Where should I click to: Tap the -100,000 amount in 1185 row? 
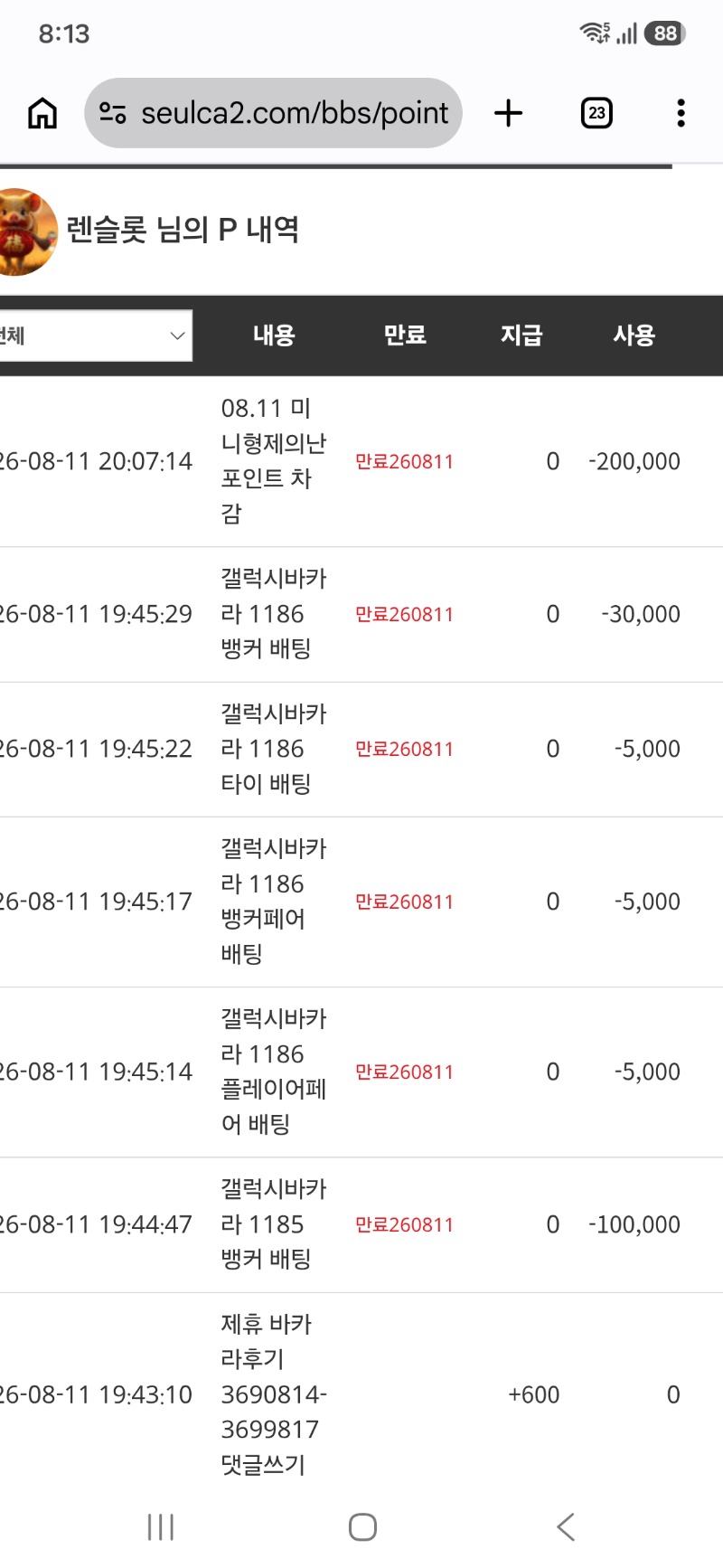[634, 1224]
